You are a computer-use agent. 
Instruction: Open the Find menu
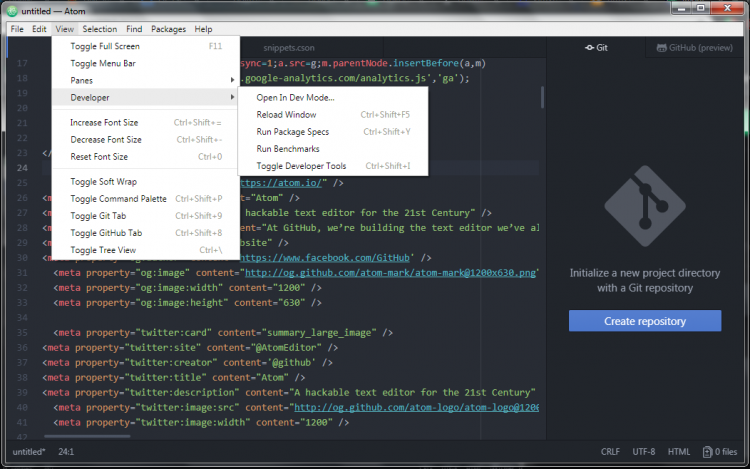tap(134, 29)
